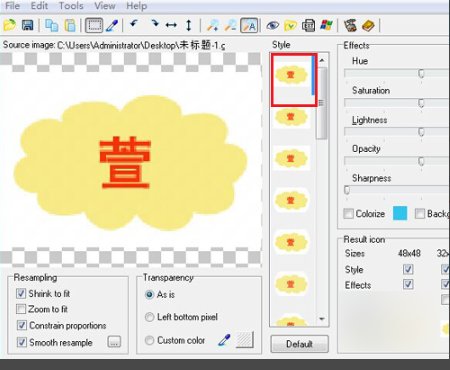The image size is (450, 370).
Task: Toggle Effects checkbox for 48x48 size
Action: click(x=408, y=284)
